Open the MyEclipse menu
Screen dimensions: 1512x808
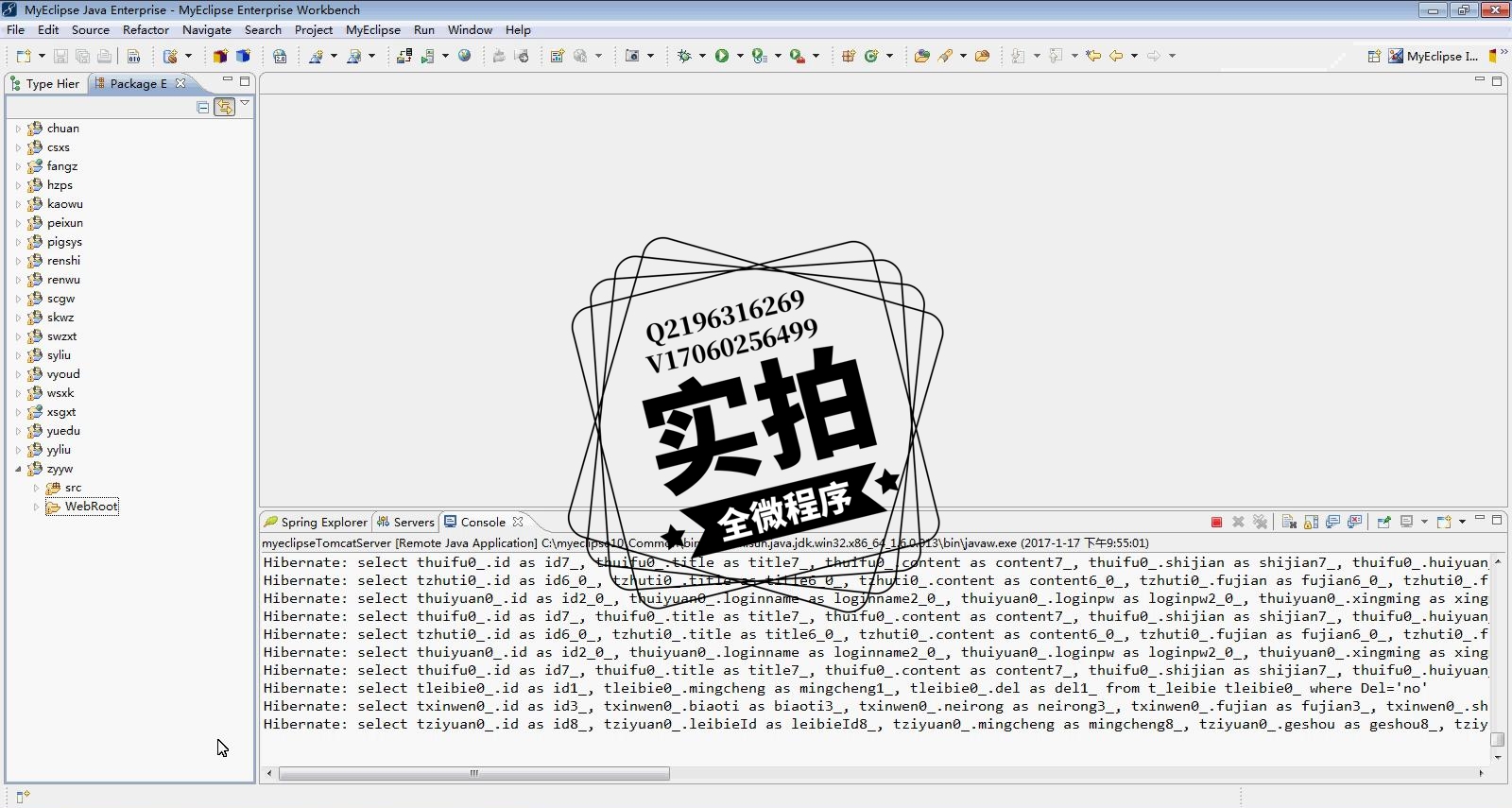(373, 29)
